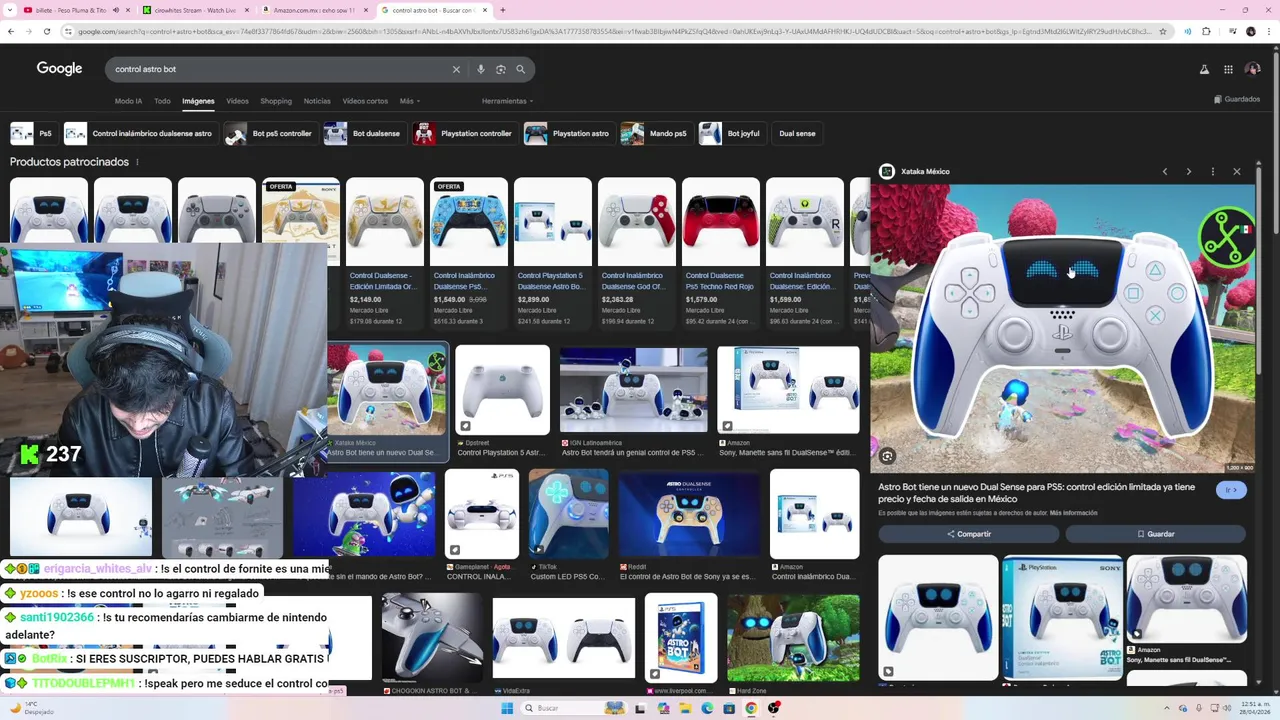Select the Videos cortos tab
Image resolution: width=1280 pixels, height=720 pixels.
pos(365,101)
